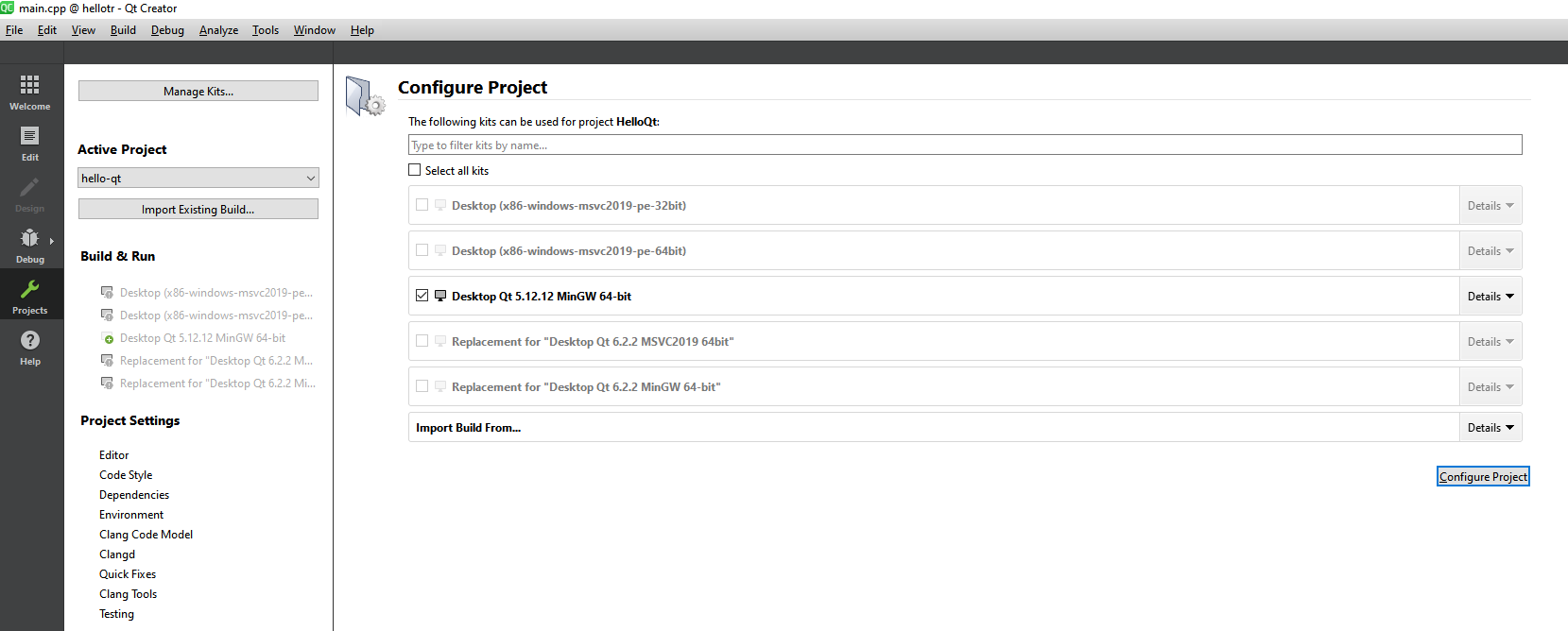Screen dimensions: 1568x631
Task: Click the kit name filter field
Action: (x=964, y=145)
